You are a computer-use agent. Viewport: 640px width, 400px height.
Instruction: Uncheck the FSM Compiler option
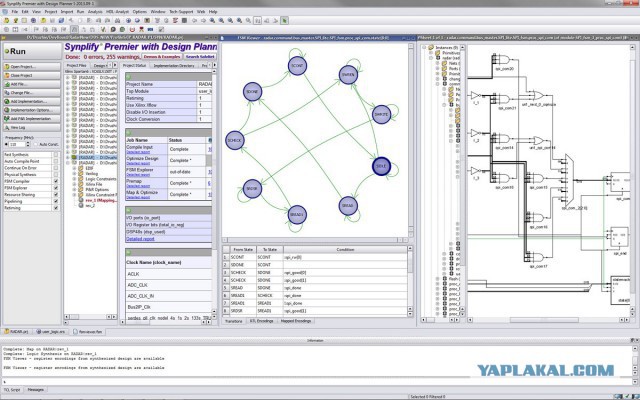point(56,181)
